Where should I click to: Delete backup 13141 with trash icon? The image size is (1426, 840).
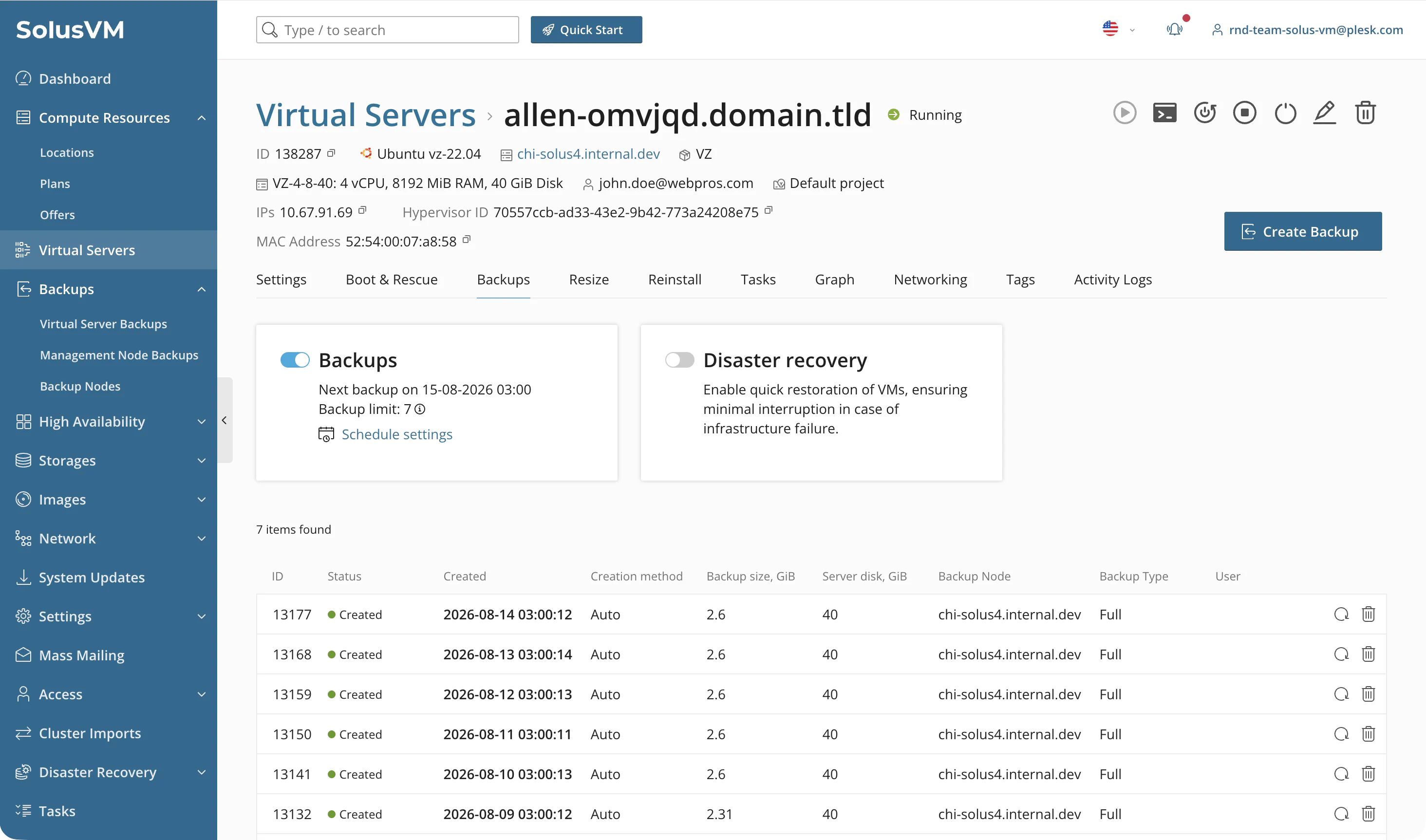point(1368,774)
